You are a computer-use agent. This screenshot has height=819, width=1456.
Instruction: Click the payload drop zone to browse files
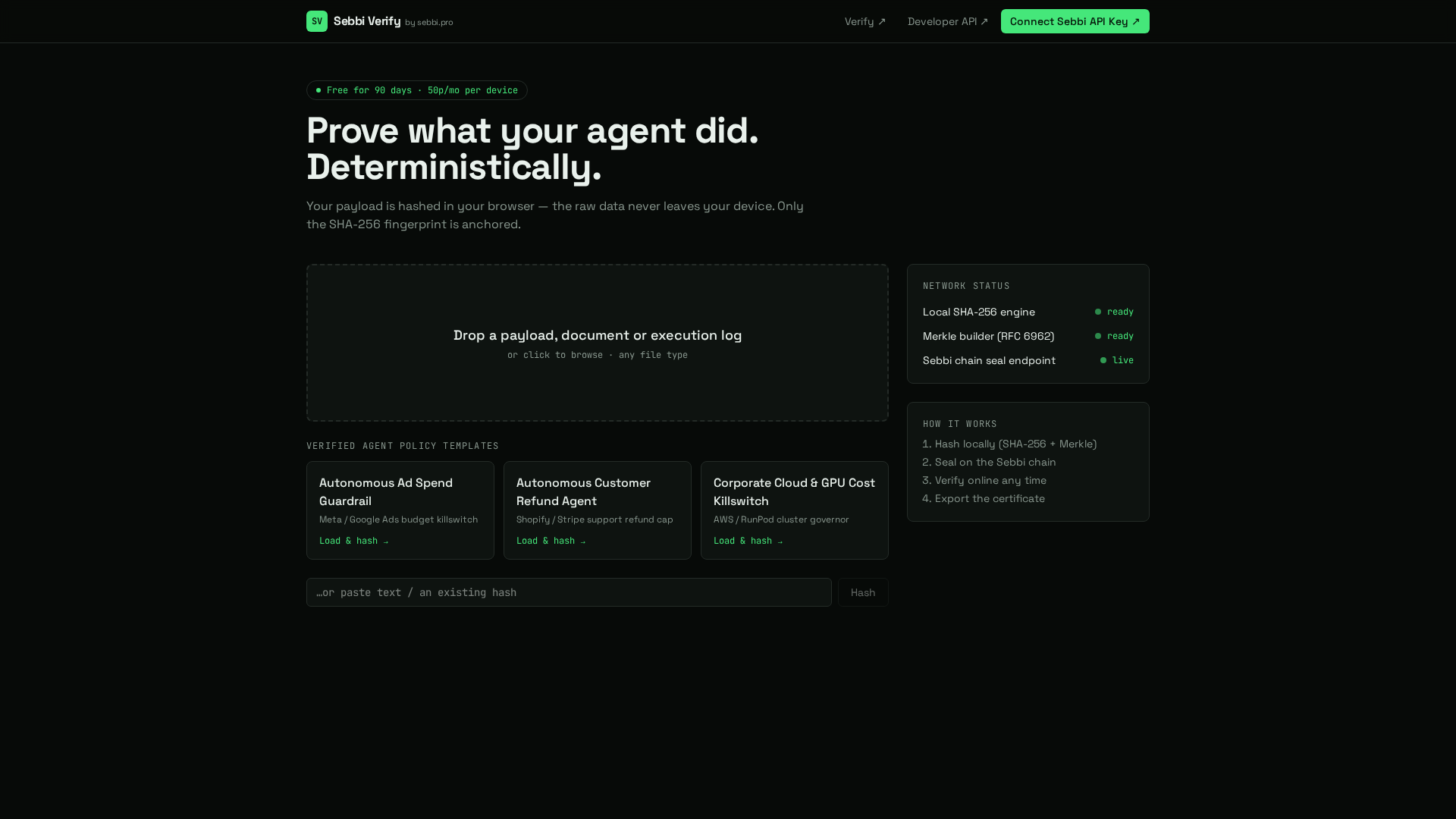(598, 343)
